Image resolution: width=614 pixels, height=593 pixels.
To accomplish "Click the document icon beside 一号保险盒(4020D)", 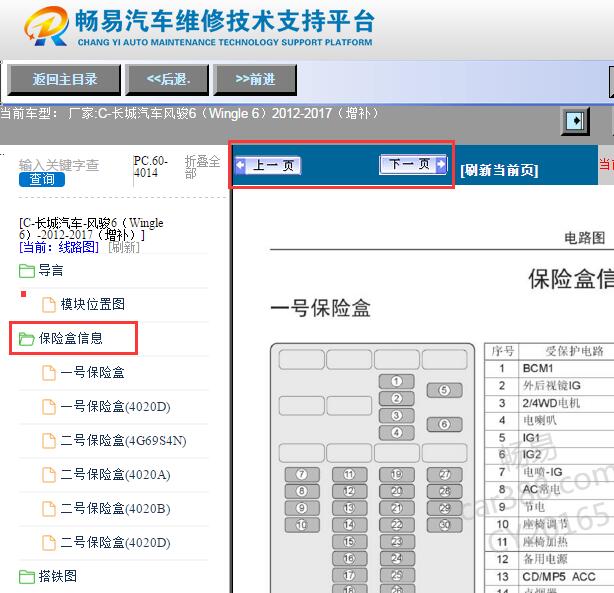I will pos(49,407).
